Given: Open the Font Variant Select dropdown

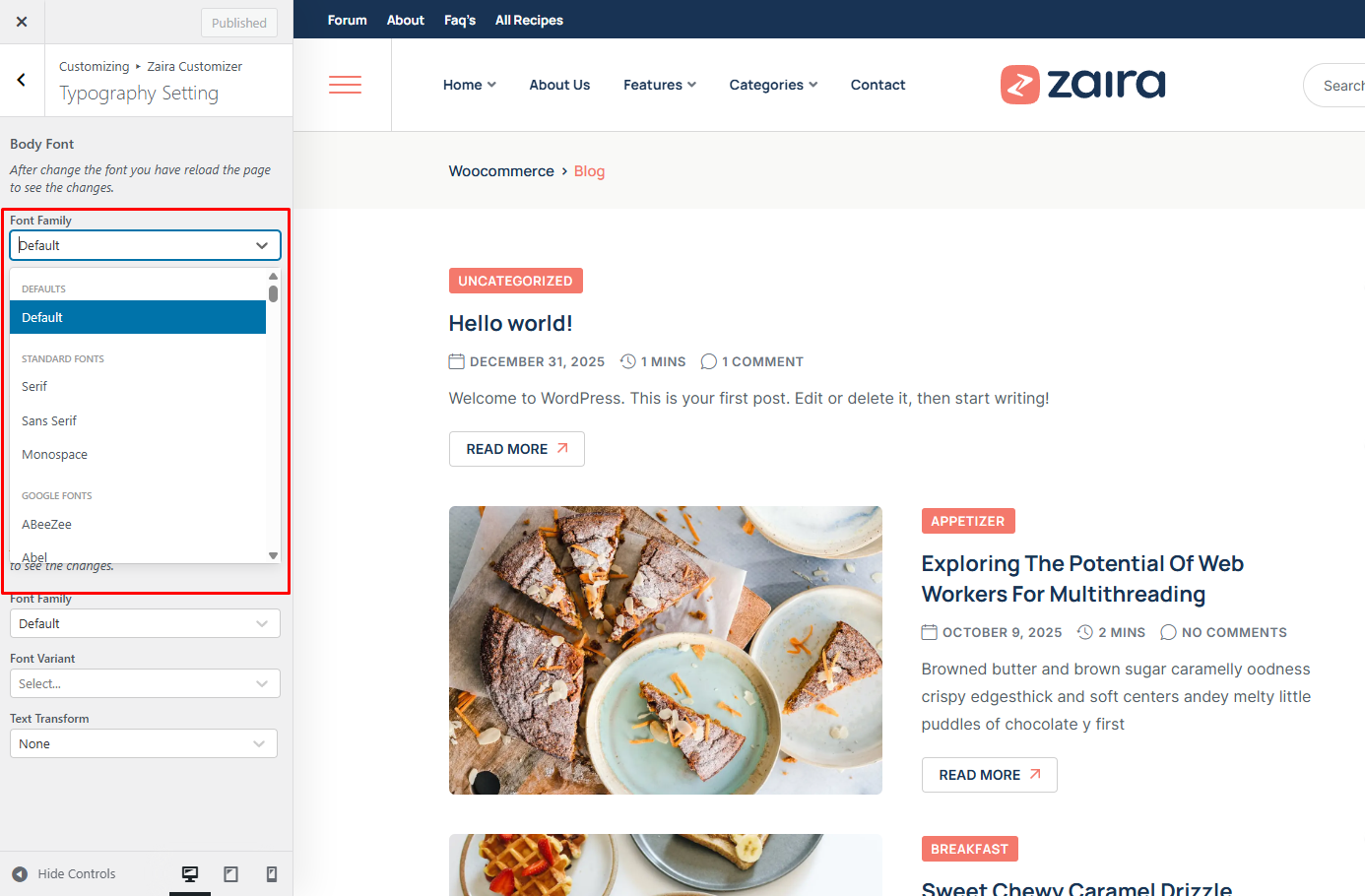Looking at the screenshot, I should (145, 683).
